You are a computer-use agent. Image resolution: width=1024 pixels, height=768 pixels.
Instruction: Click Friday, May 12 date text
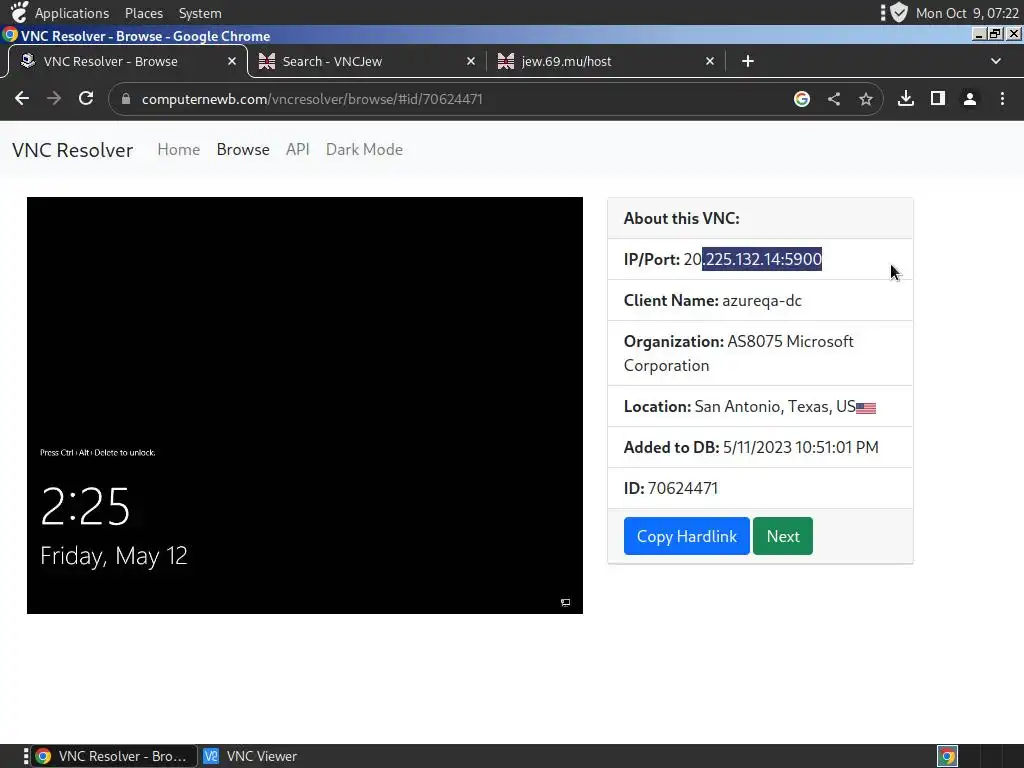pos(114,556)
